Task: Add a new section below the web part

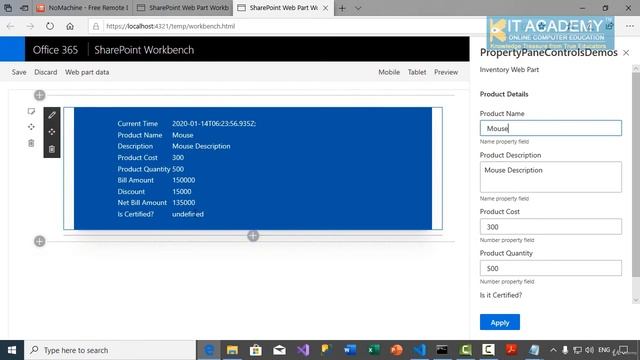Action: 40,241
